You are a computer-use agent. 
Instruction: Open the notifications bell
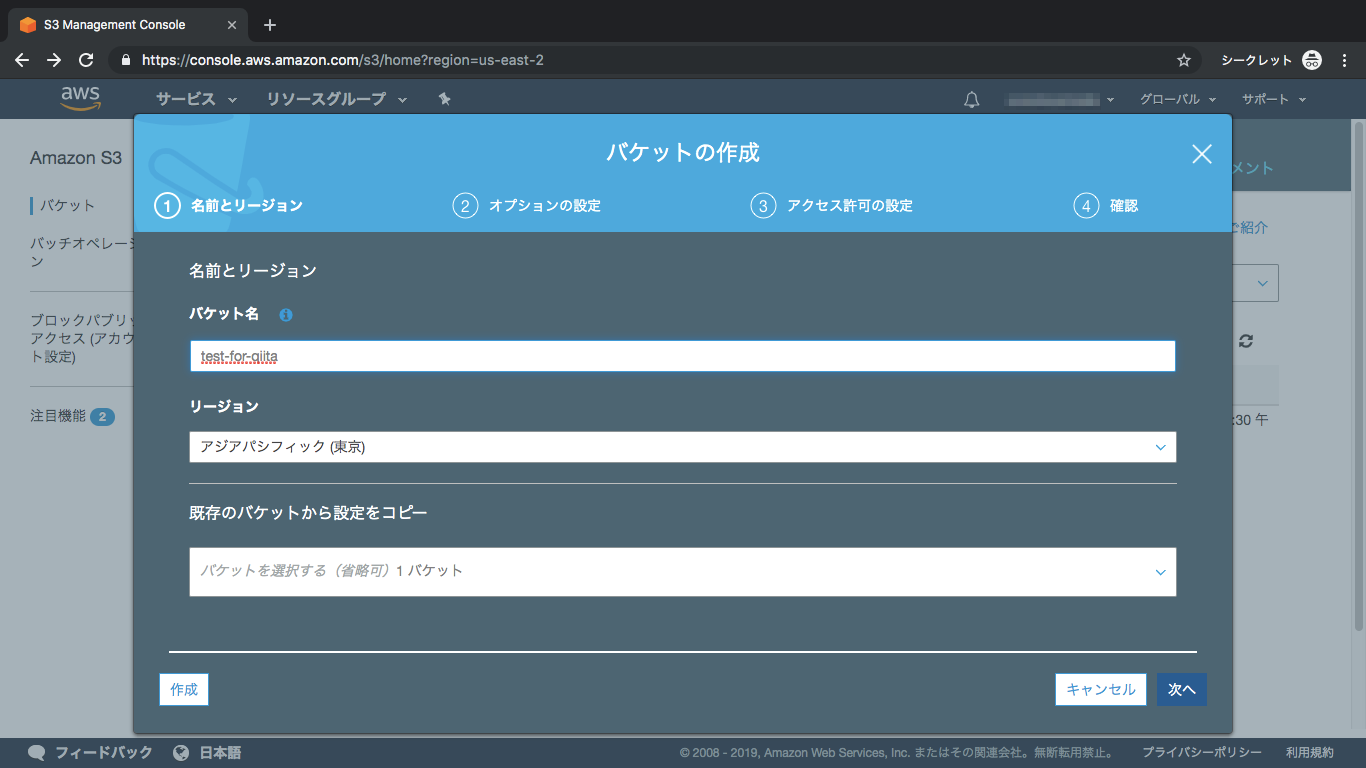(971, 99)
